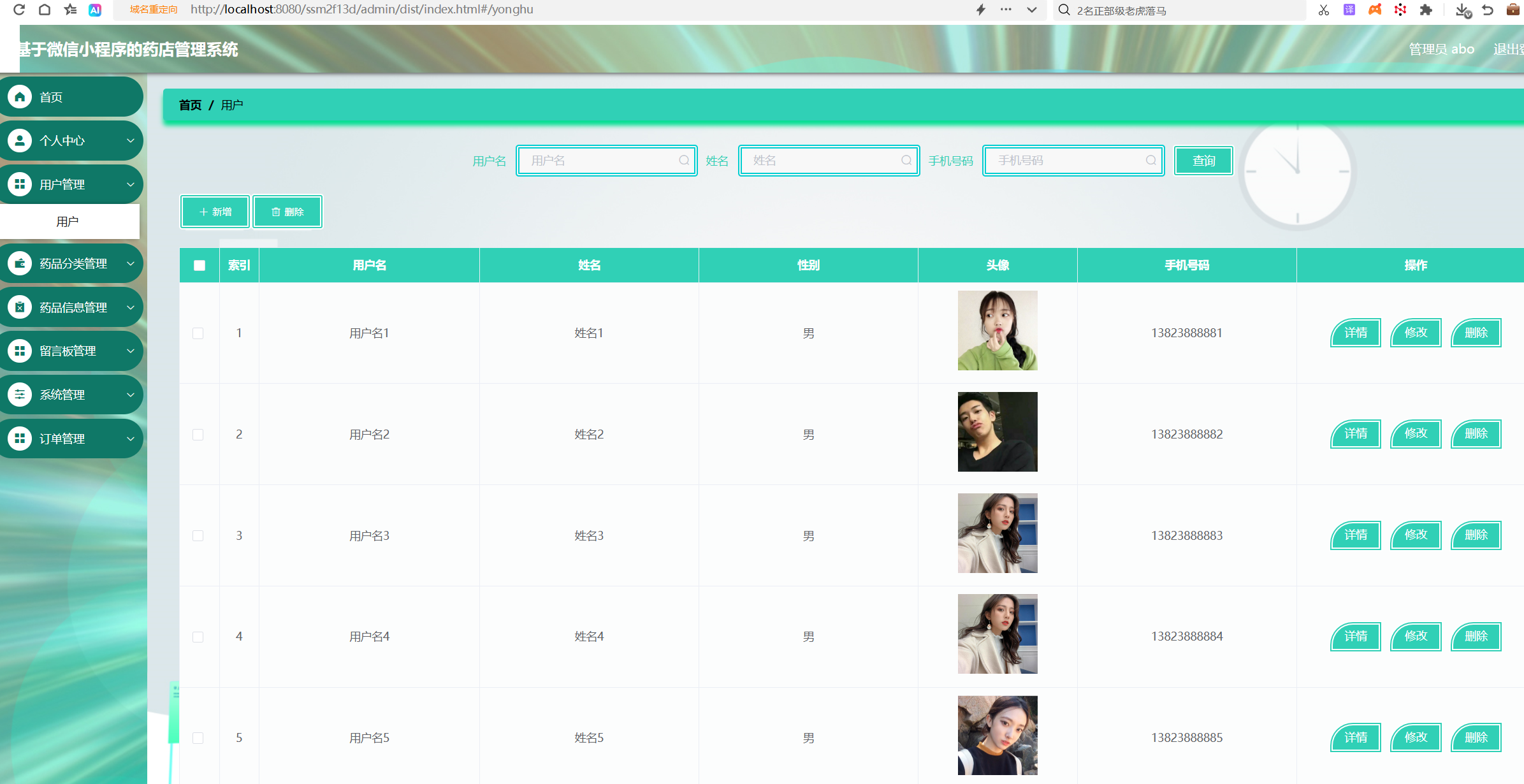Collapse the 用户管理 menu chevron
This screenshot has width=1524, height=784.
pyautogui.click(x=131, y=184)
